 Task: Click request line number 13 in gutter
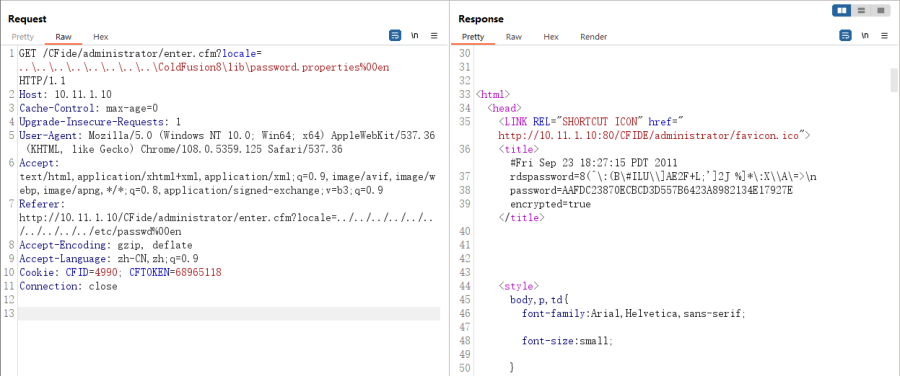pyautogui.click(x=8, y=313)
